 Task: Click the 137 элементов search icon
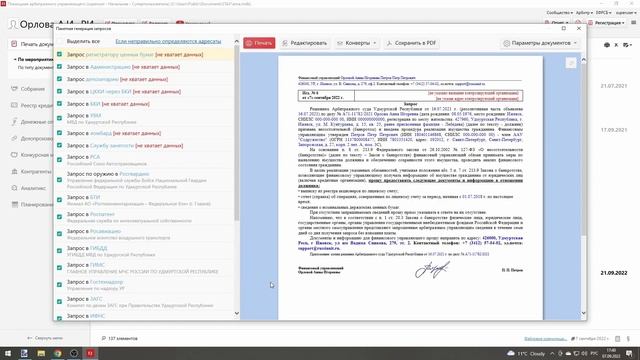[x=104, y=338]
